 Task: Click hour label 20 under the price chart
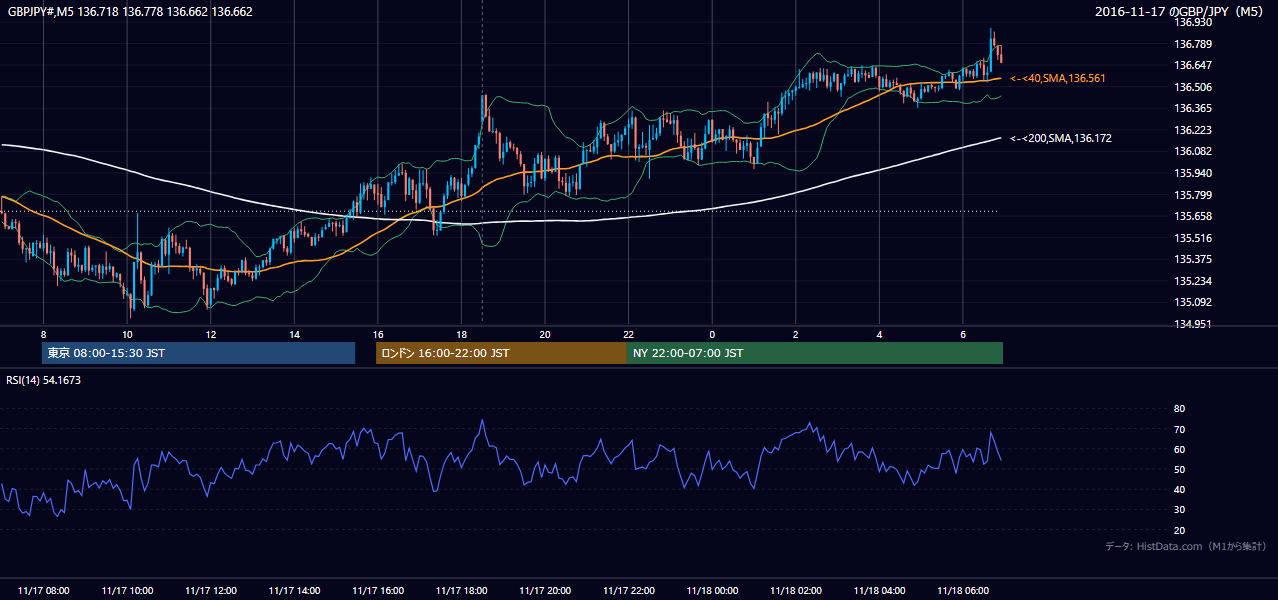545,334
